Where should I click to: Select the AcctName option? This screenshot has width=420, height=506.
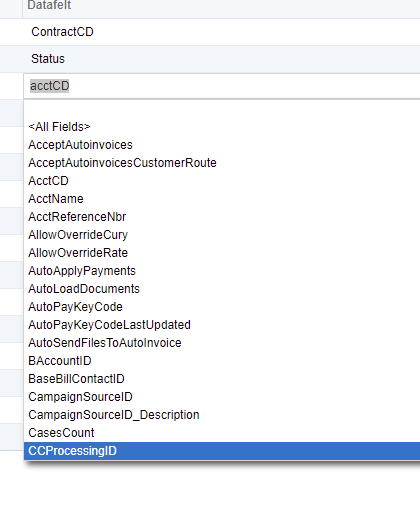coord(222,199)
